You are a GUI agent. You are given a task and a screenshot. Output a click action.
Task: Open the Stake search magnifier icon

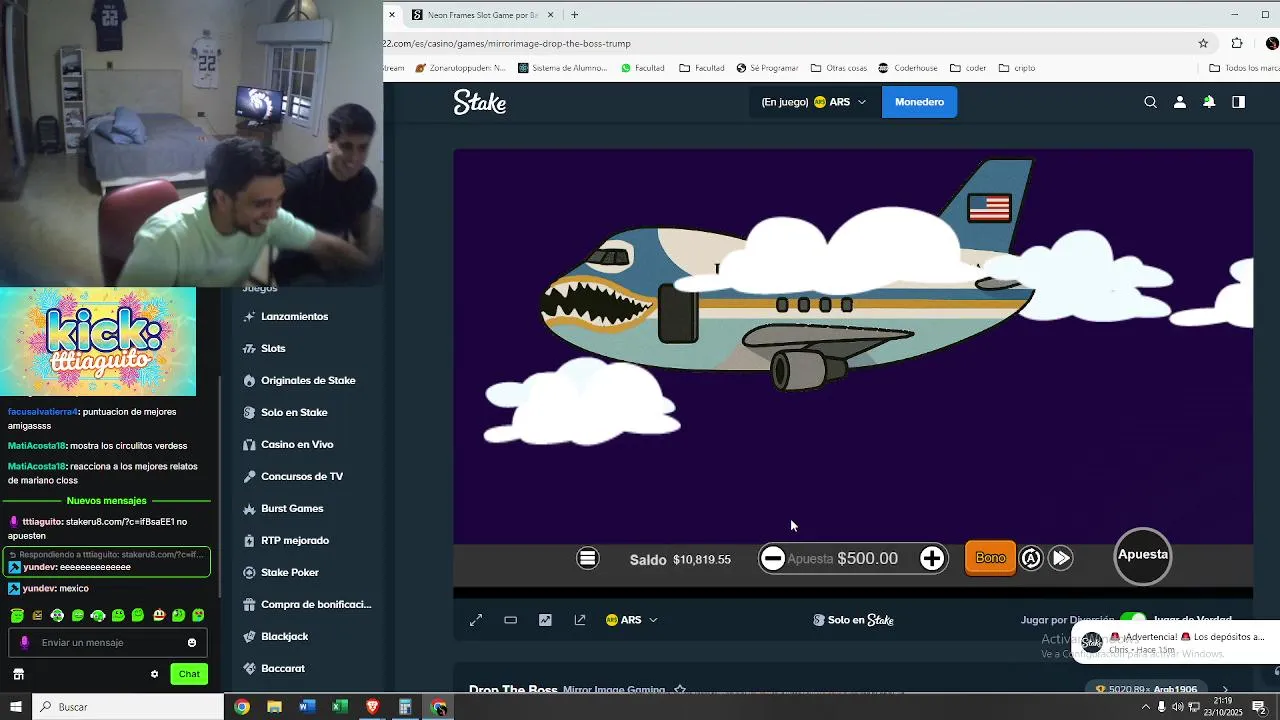coord(1150,102)
